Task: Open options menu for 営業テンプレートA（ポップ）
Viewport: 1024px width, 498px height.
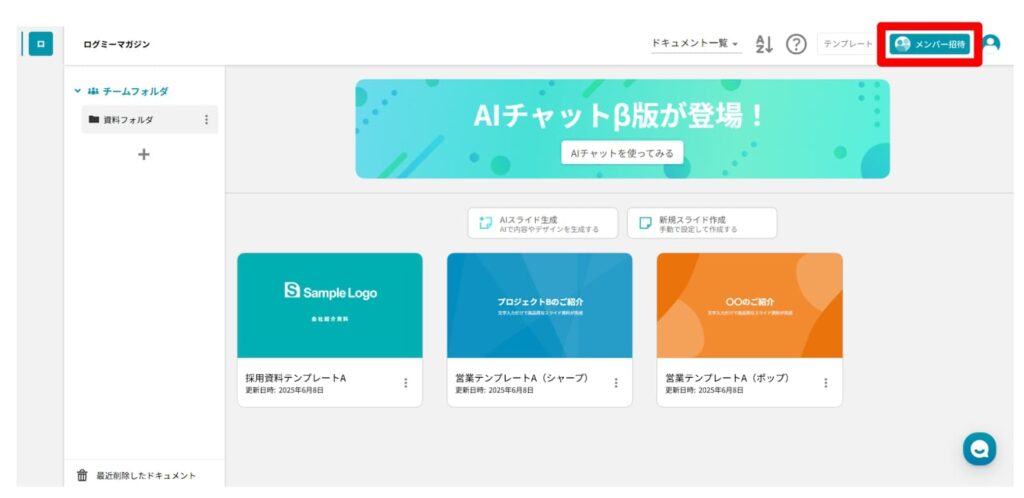Action: click(825, 383)
